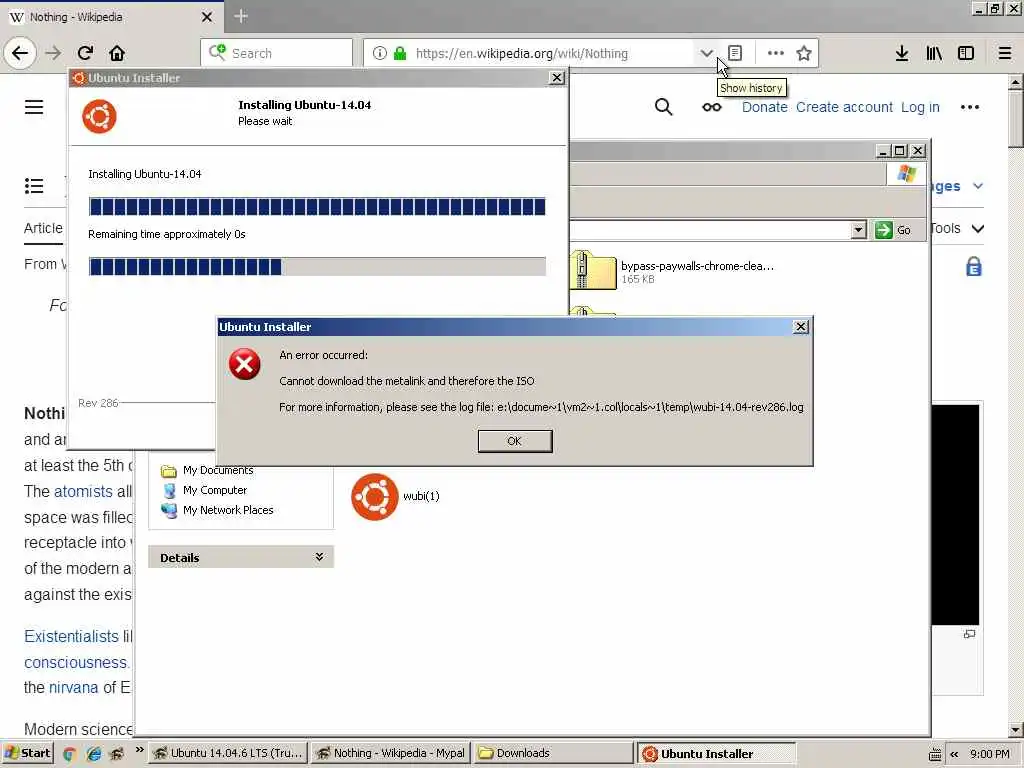Click the site information icon in address bar
This screenshot has width=1024, height=768.
pos(379,53)
